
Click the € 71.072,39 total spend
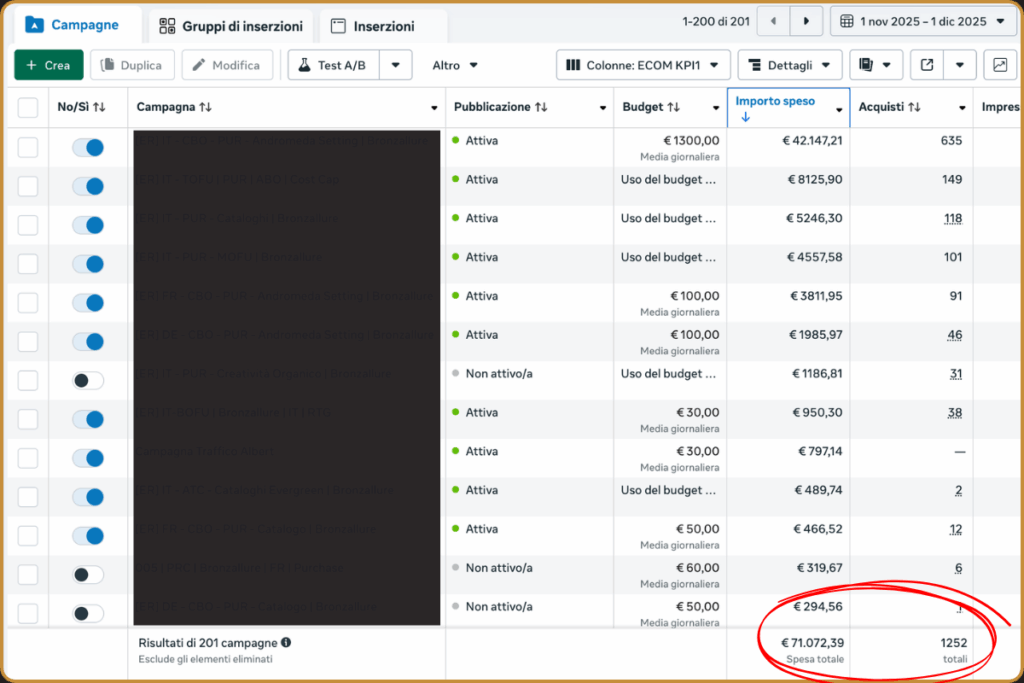[x=812, y=643]
